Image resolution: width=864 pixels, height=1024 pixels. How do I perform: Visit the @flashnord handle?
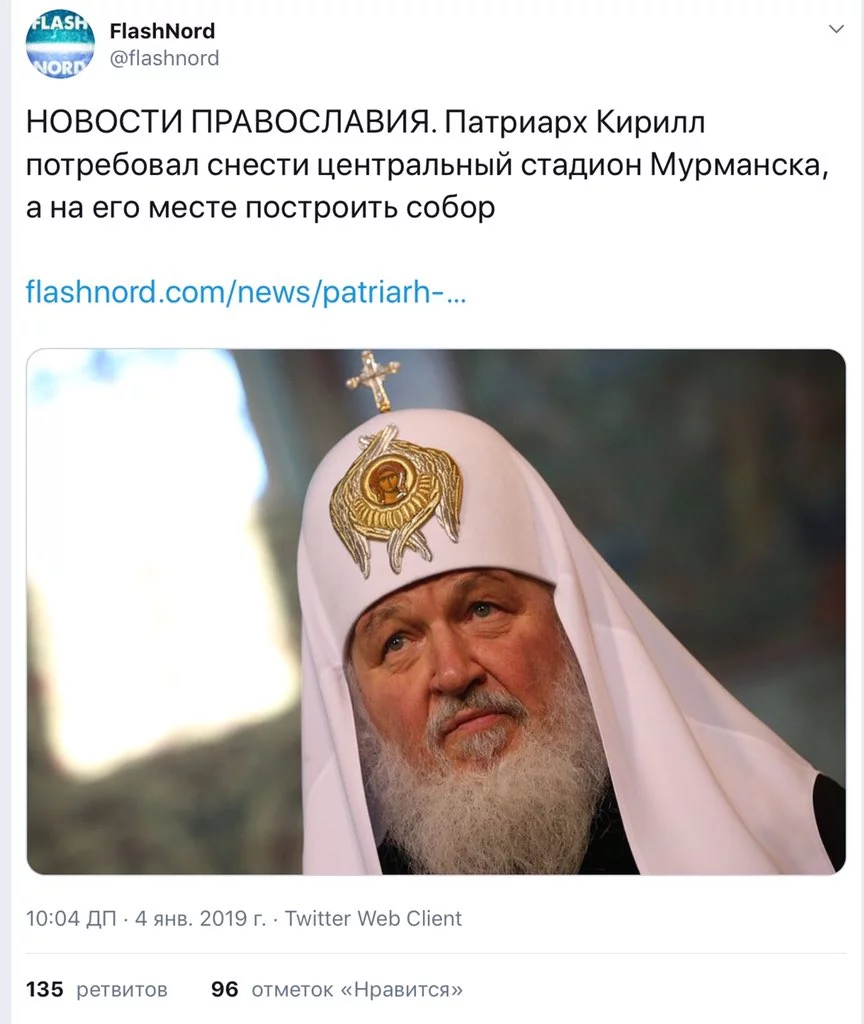point(164,59)
